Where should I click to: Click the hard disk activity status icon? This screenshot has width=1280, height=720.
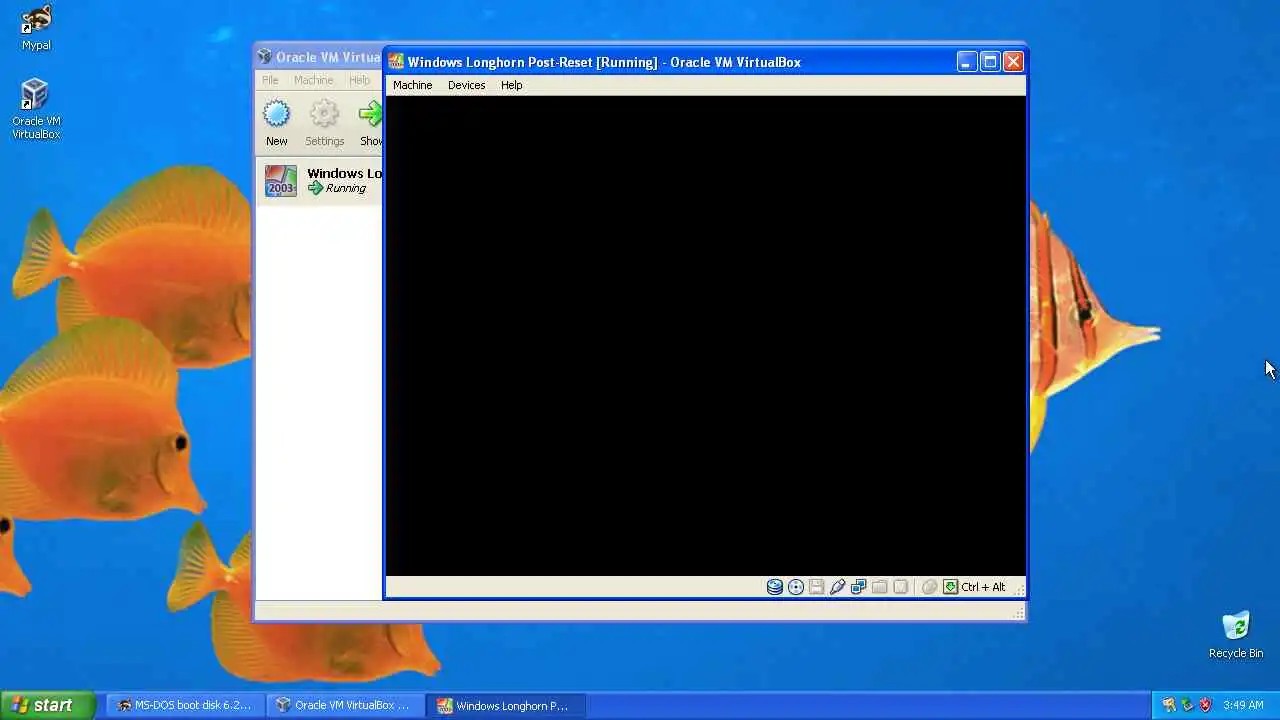775,587
